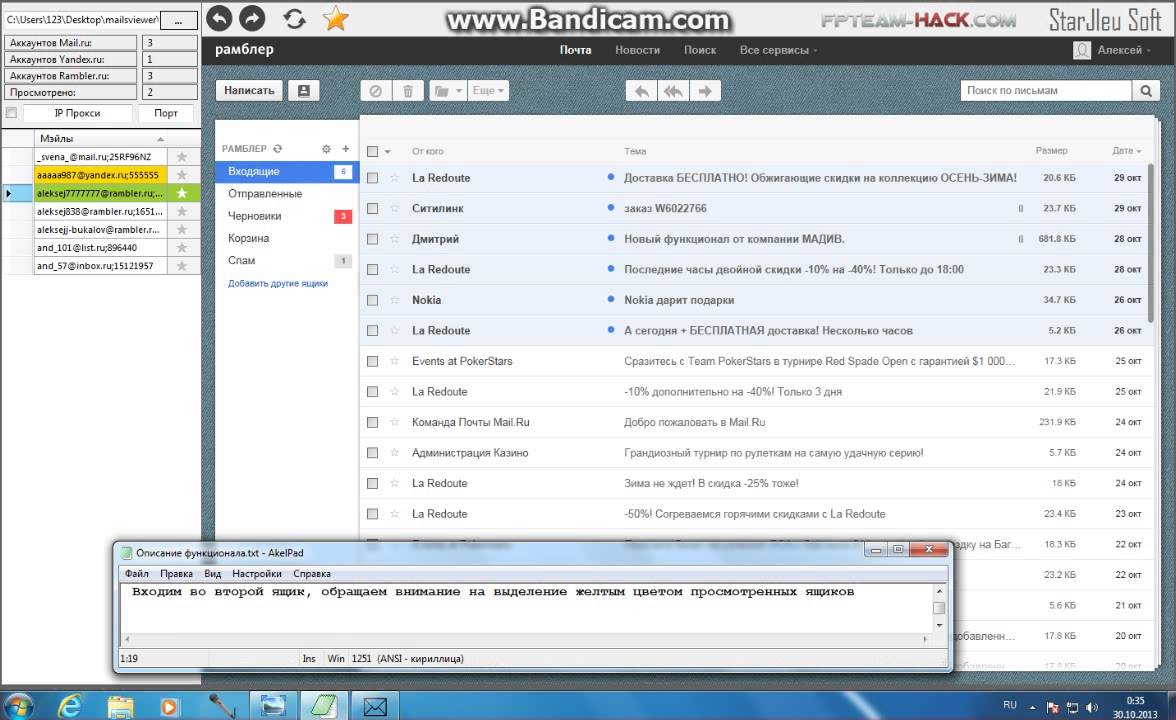Viewport: 1176px width, 720px height.
Task: Switch to Новости tab
Action: pos(638,50)
